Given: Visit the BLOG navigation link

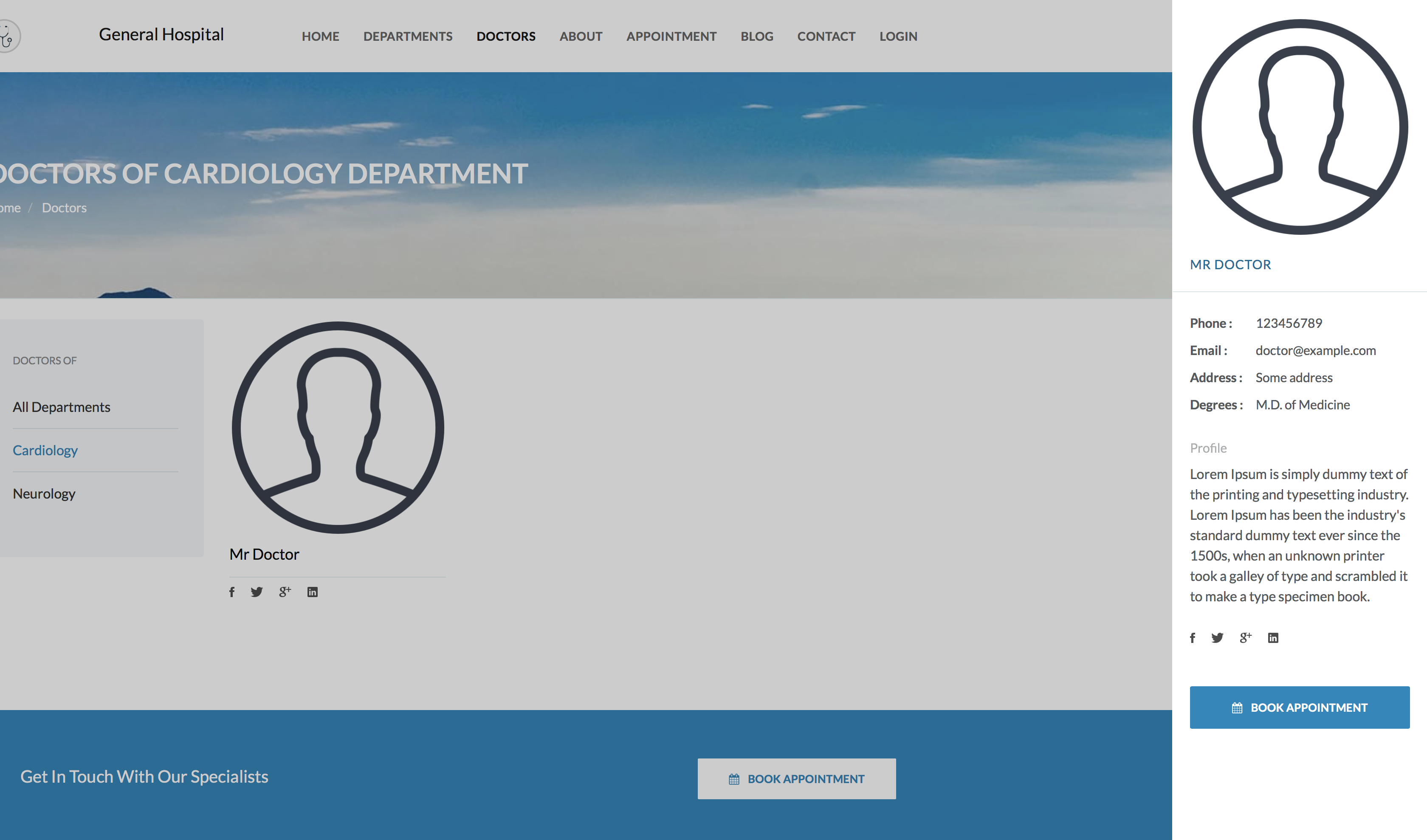Looking at the screenshot, I should (757, 36).
